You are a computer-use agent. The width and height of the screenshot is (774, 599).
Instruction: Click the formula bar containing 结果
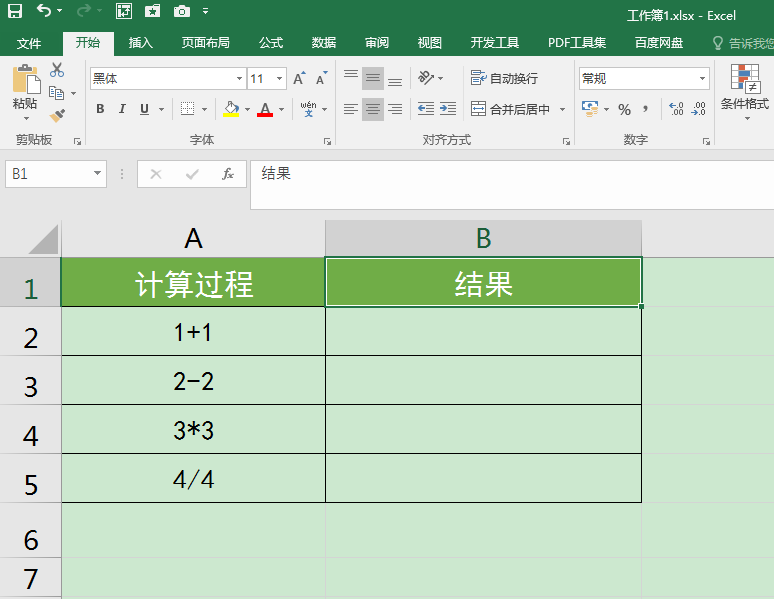[x=512, y=185]
